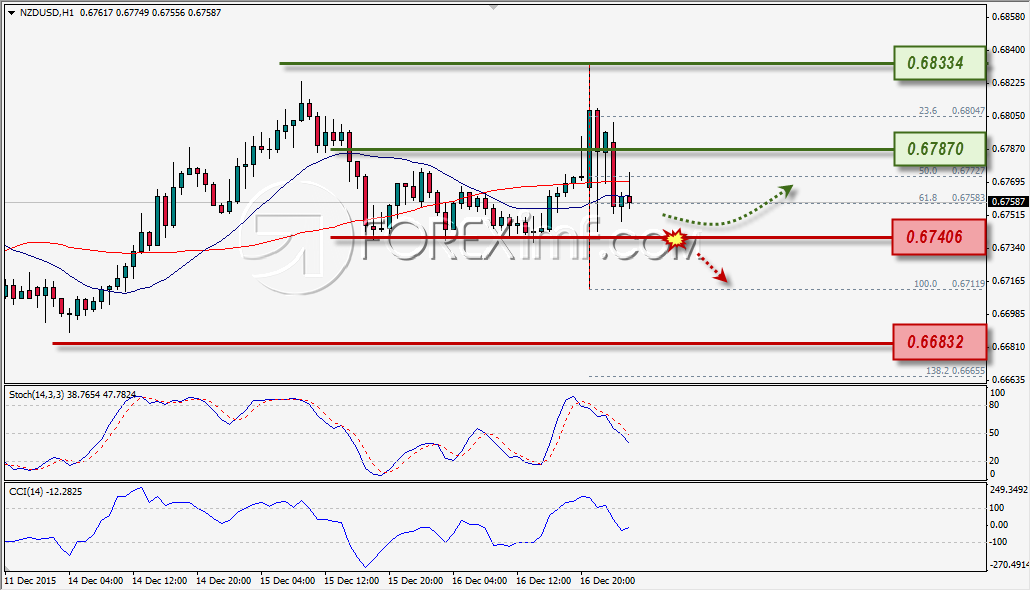Click the 138.2 Fibonacci label 0.66655

[x=955, y=371]
